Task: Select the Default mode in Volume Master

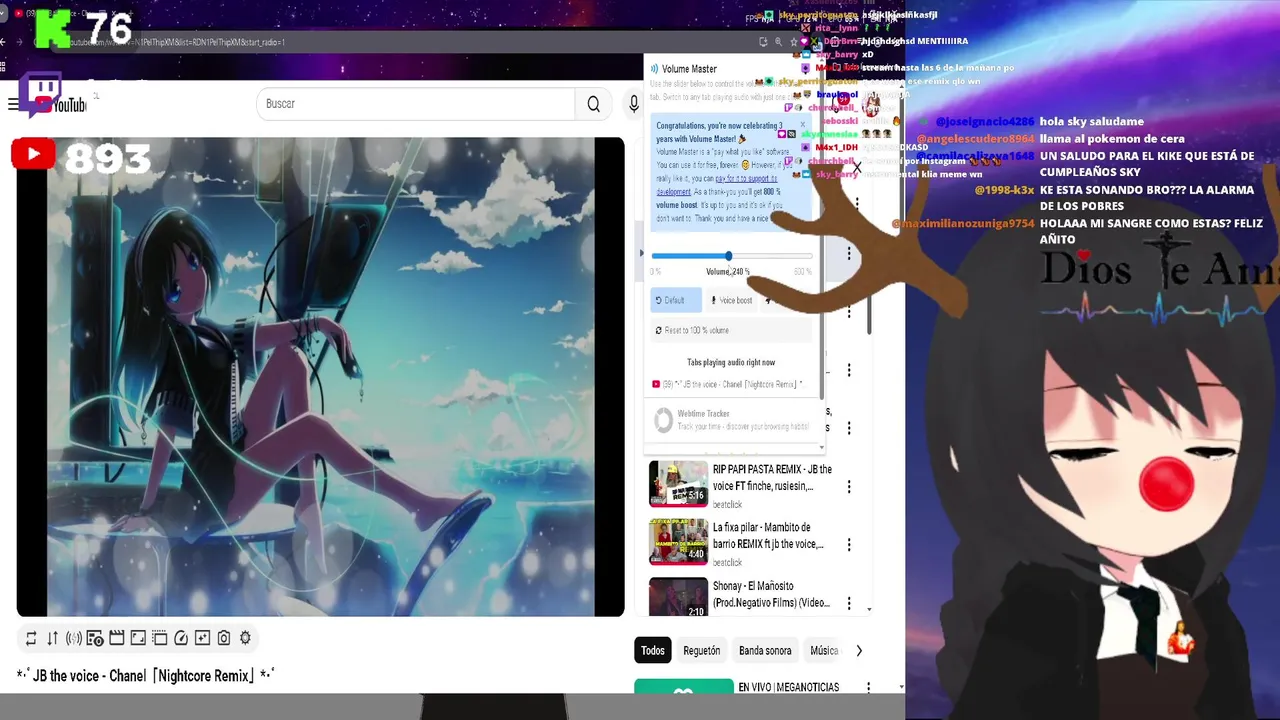Action: [675, 300]
